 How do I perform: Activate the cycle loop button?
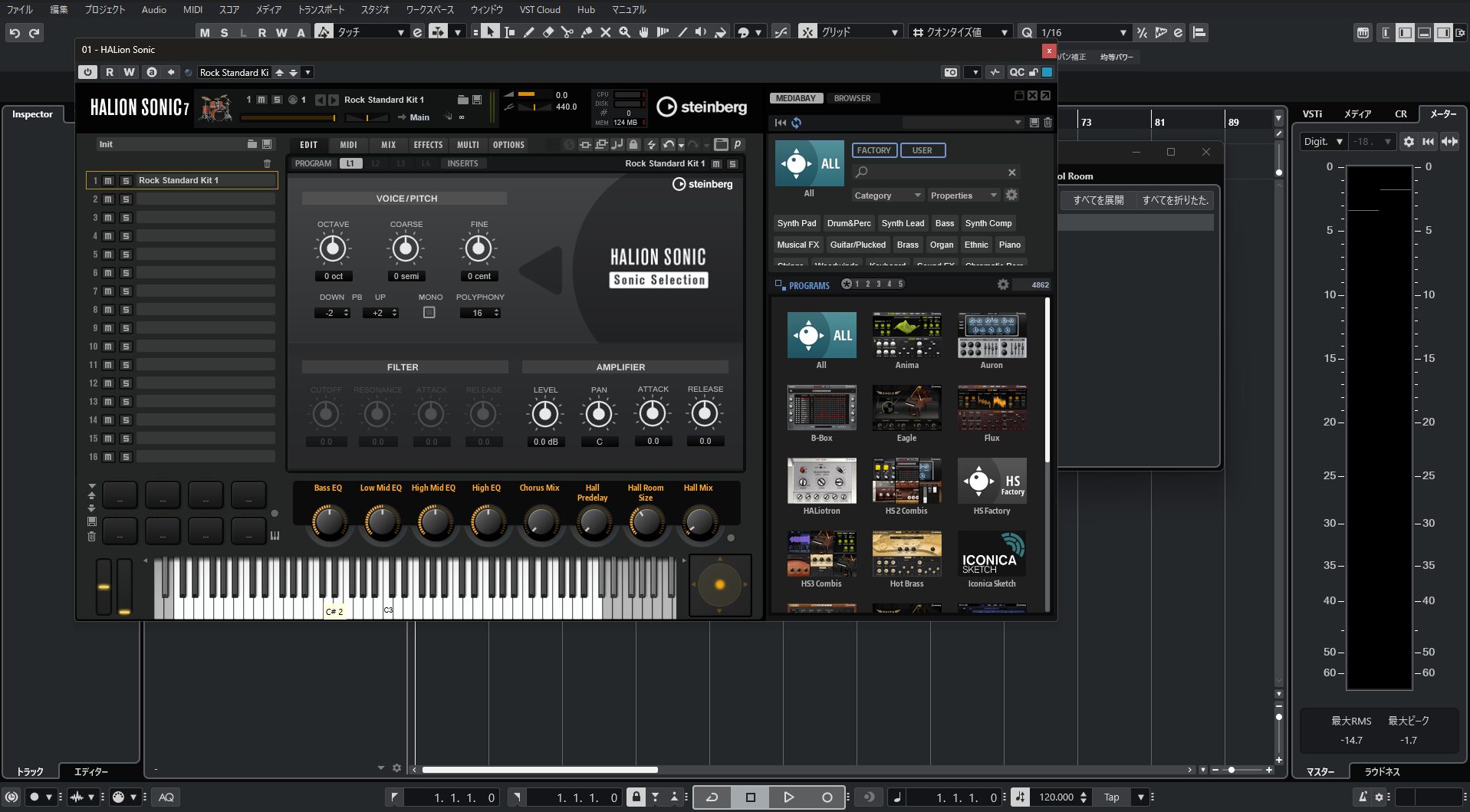pyautogui.click(x=712, y=797)
